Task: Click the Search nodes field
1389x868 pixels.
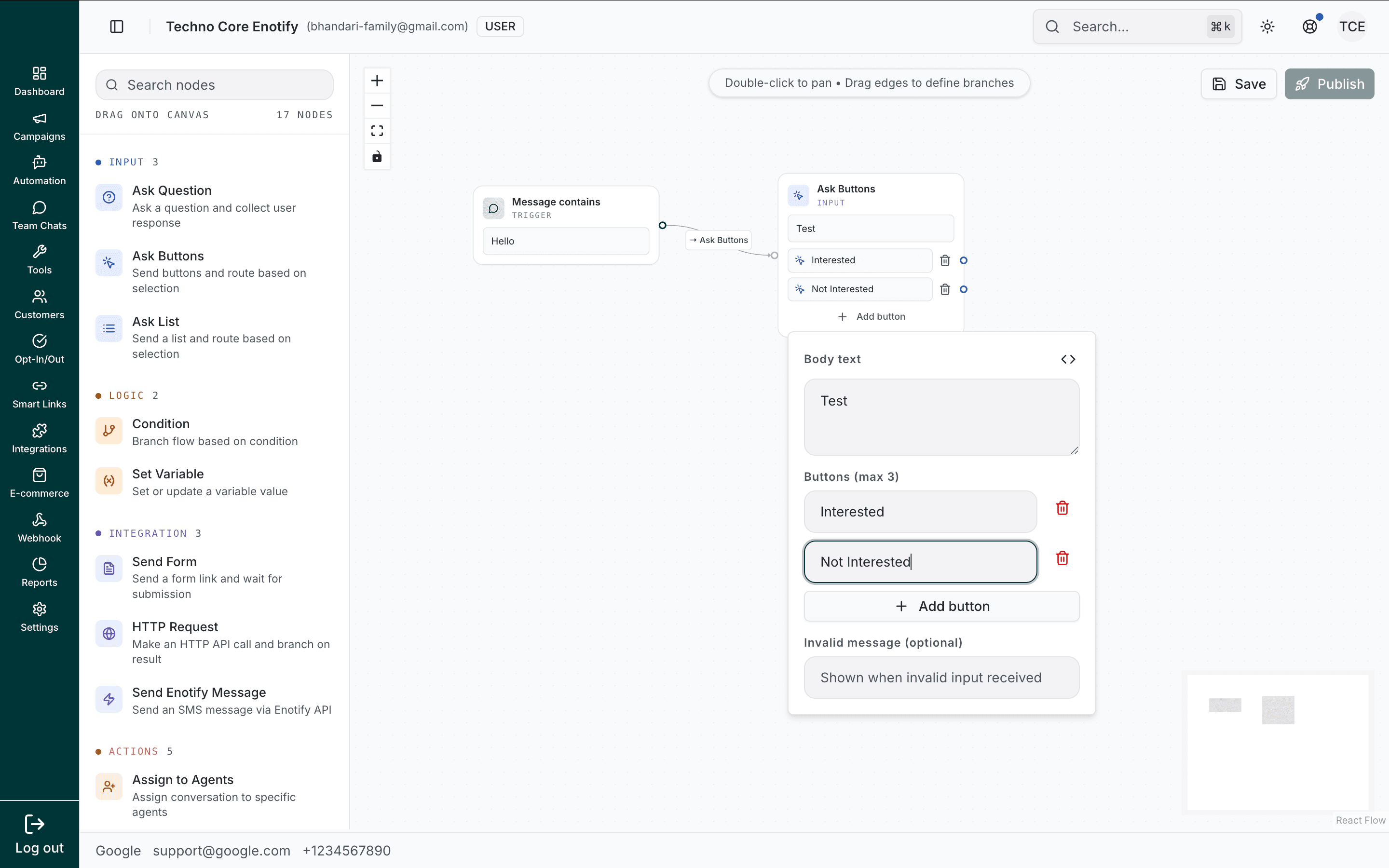Action: (x=214, y=85)
